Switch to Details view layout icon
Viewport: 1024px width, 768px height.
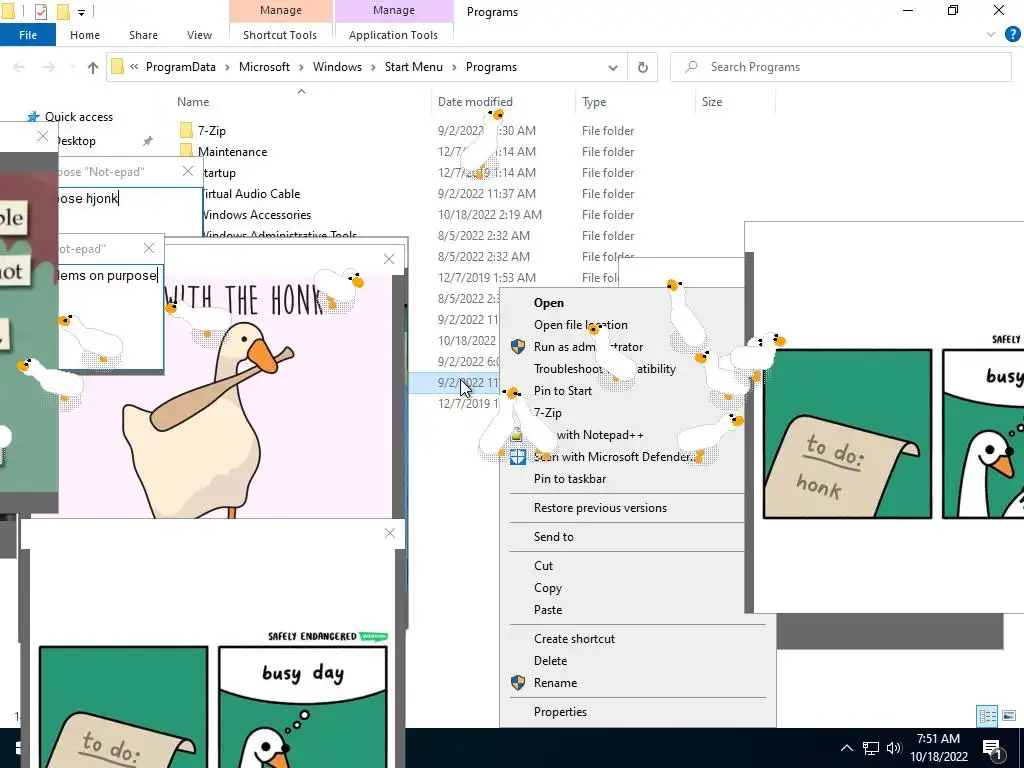tap(987, 716)
